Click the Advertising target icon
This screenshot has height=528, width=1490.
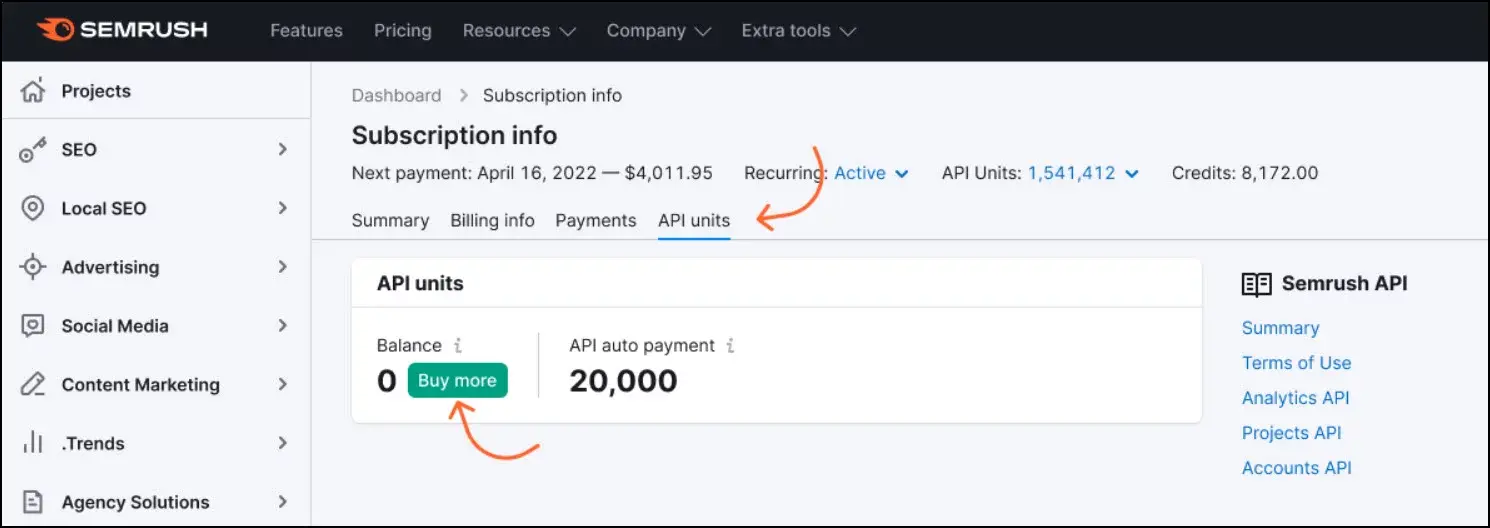pyautogui.click(x=33, y=267)
